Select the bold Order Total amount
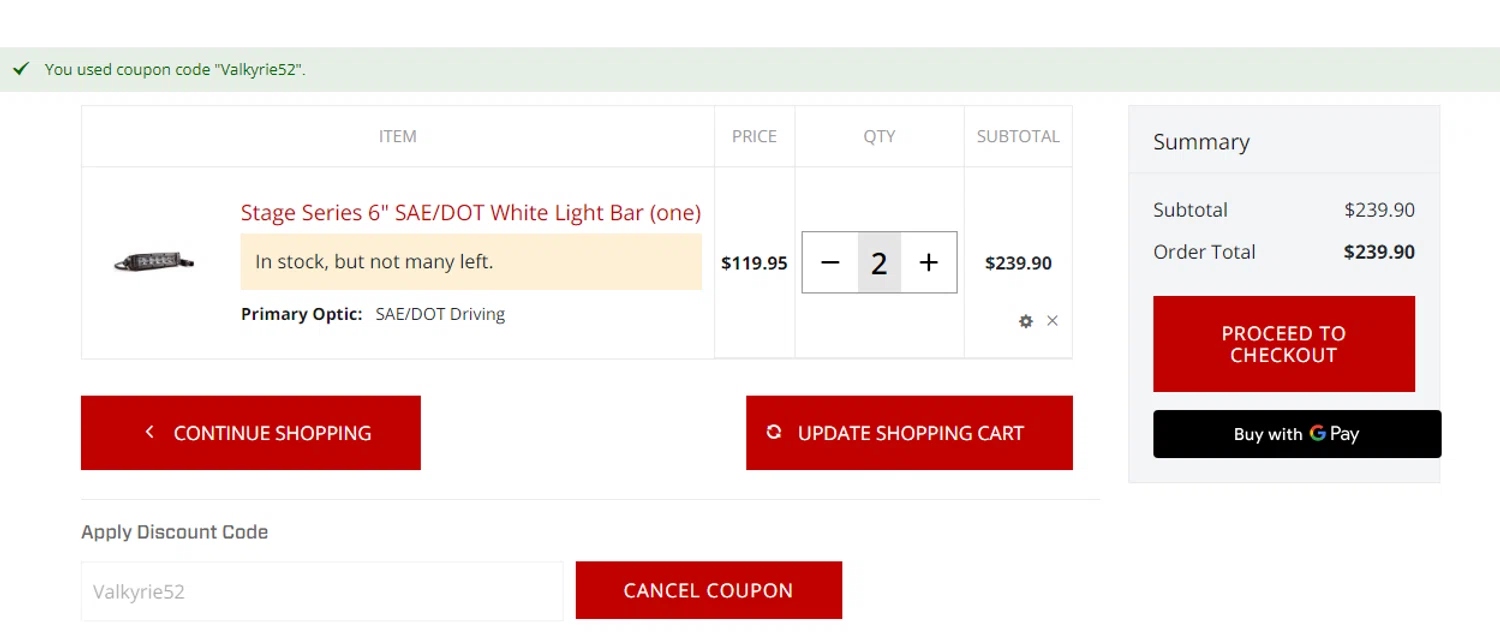 [x=1379, y=252]
